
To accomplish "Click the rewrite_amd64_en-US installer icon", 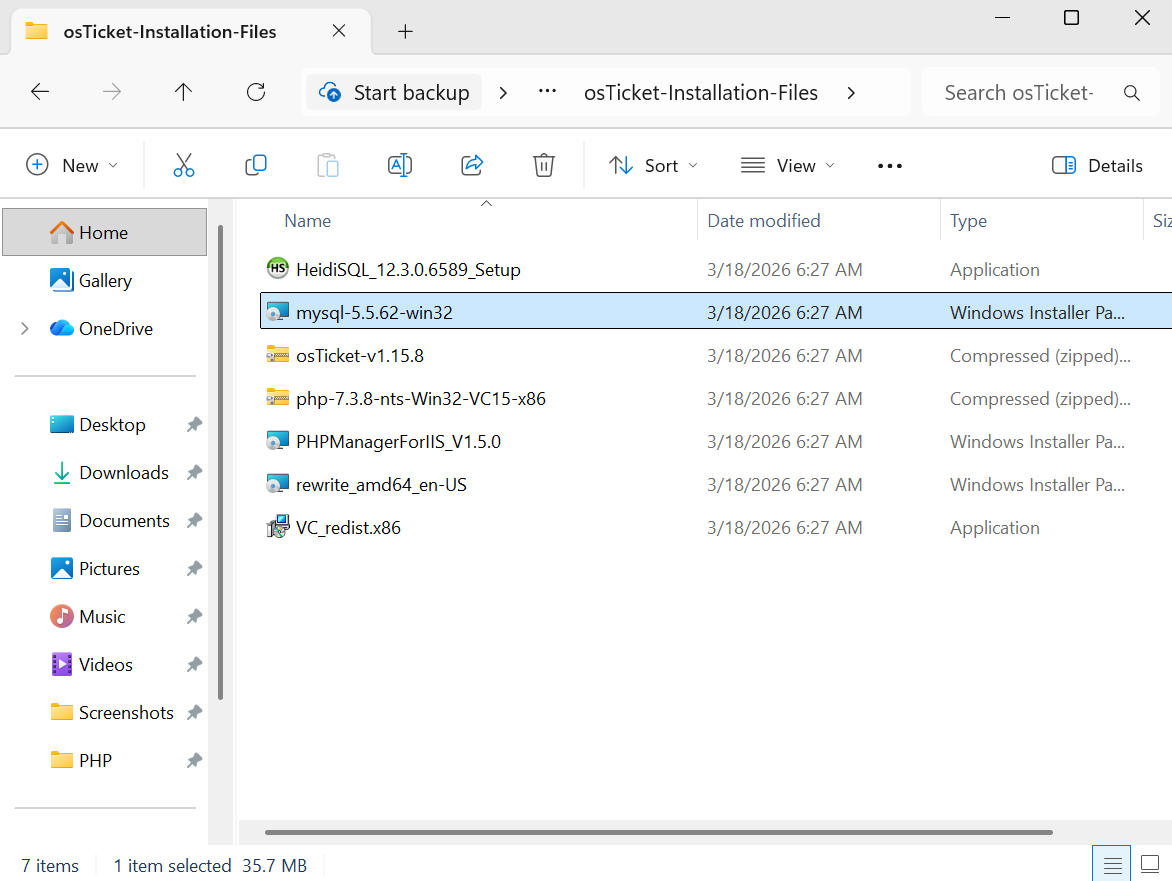I will point(277,483).
